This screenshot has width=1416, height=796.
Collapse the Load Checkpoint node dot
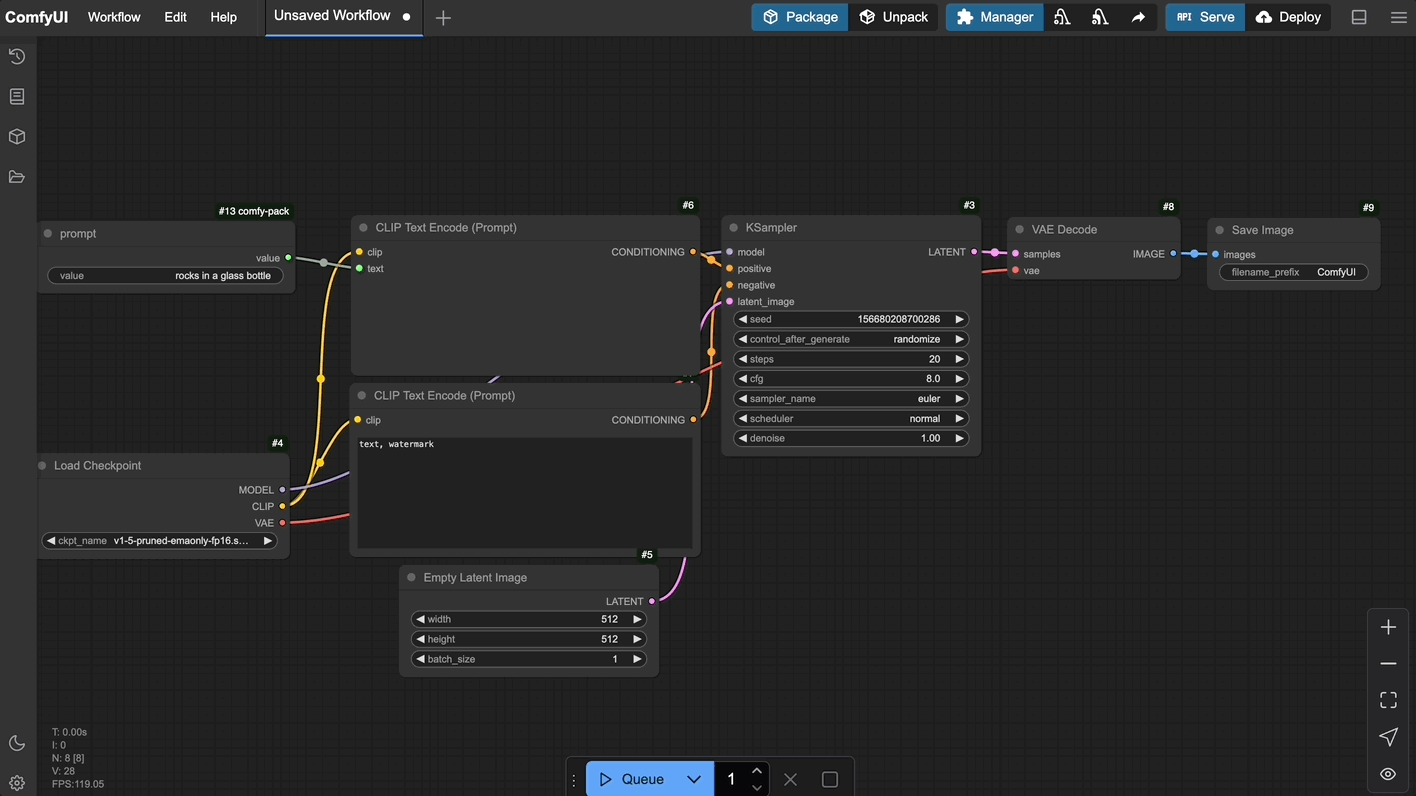[x=42, y=466]
